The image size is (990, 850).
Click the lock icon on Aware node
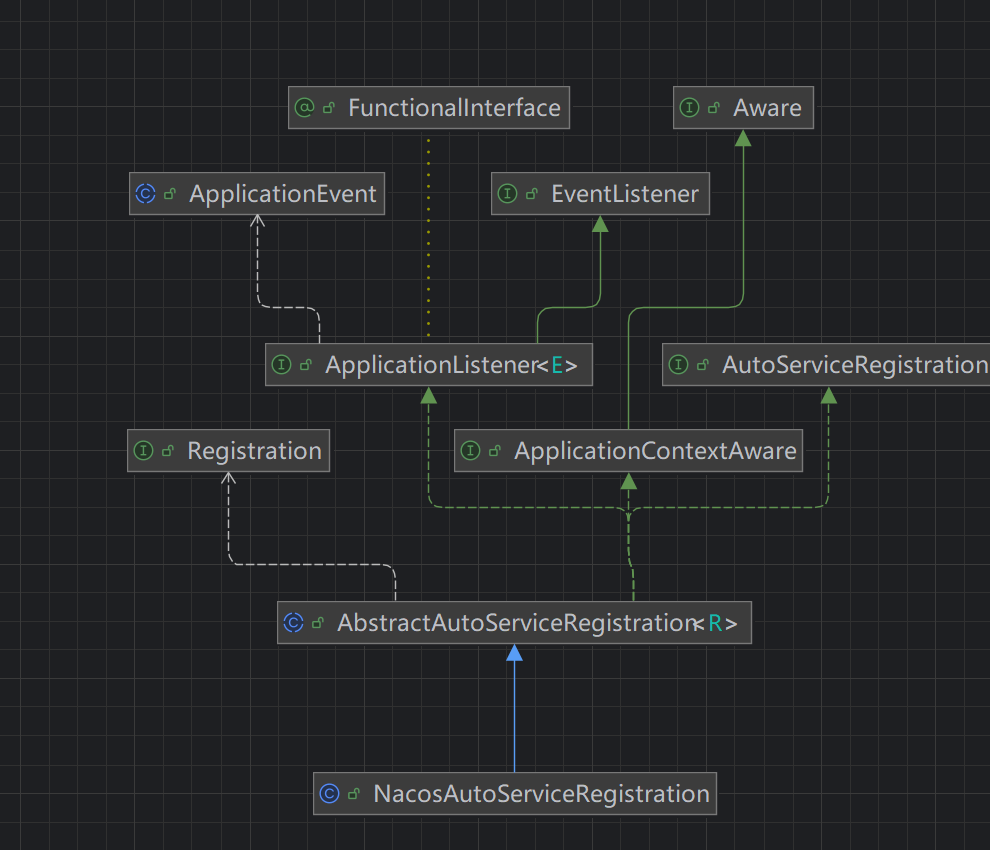[x=714, y=109]
